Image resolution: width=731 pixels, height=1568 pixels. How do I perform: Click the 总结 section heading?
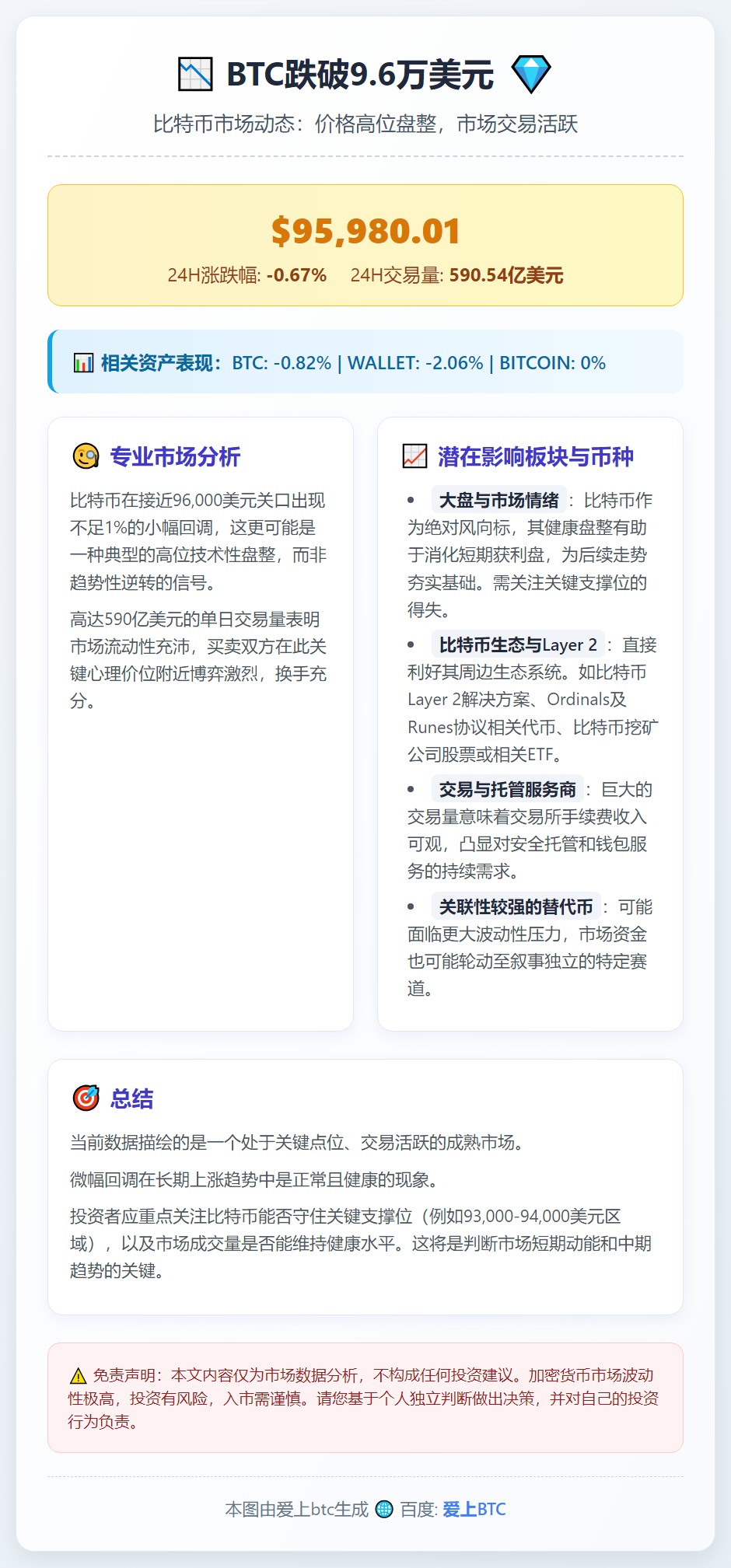click(131, 1098)
